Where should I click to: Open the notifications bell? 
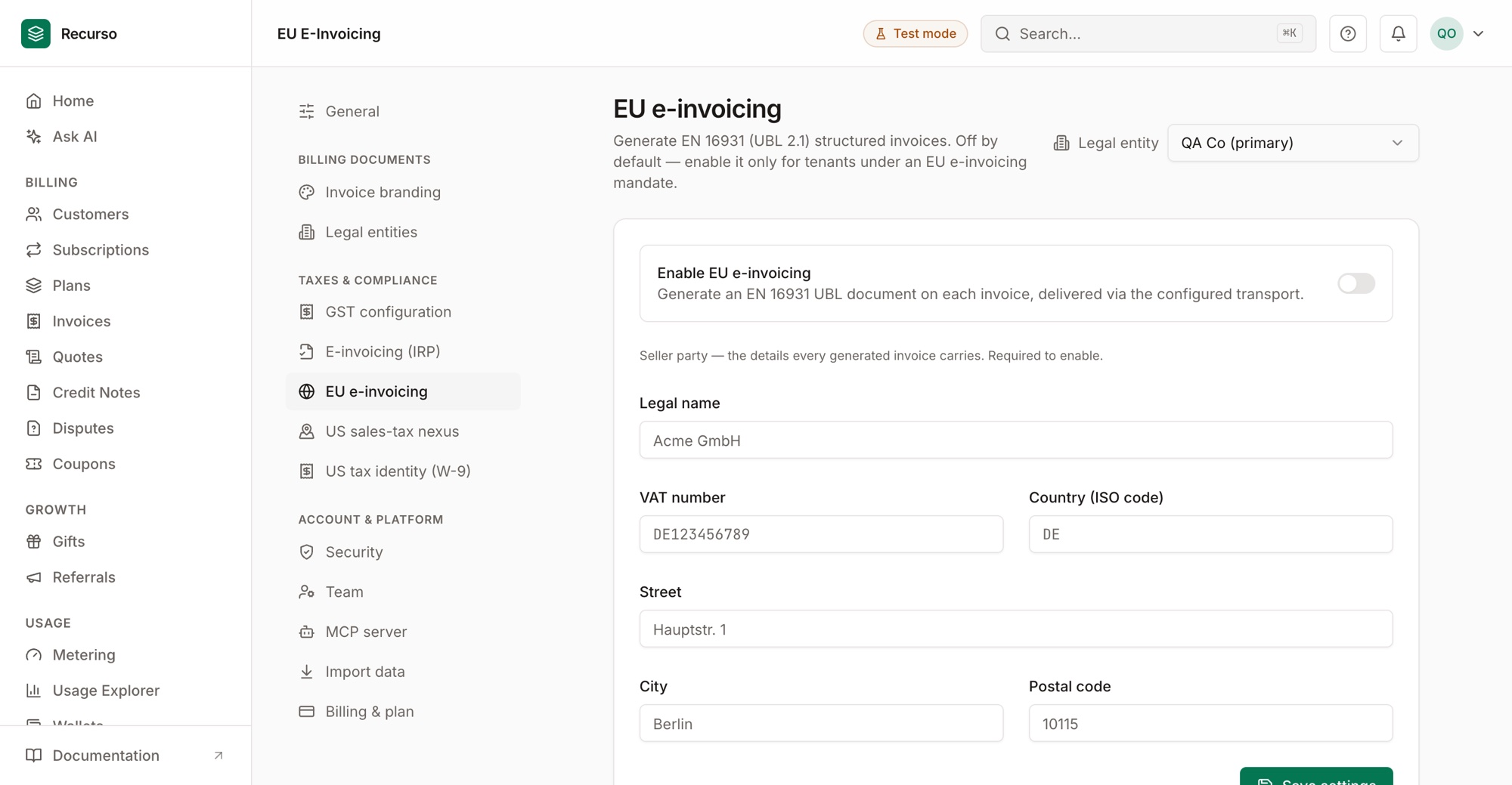point(1398,33)
